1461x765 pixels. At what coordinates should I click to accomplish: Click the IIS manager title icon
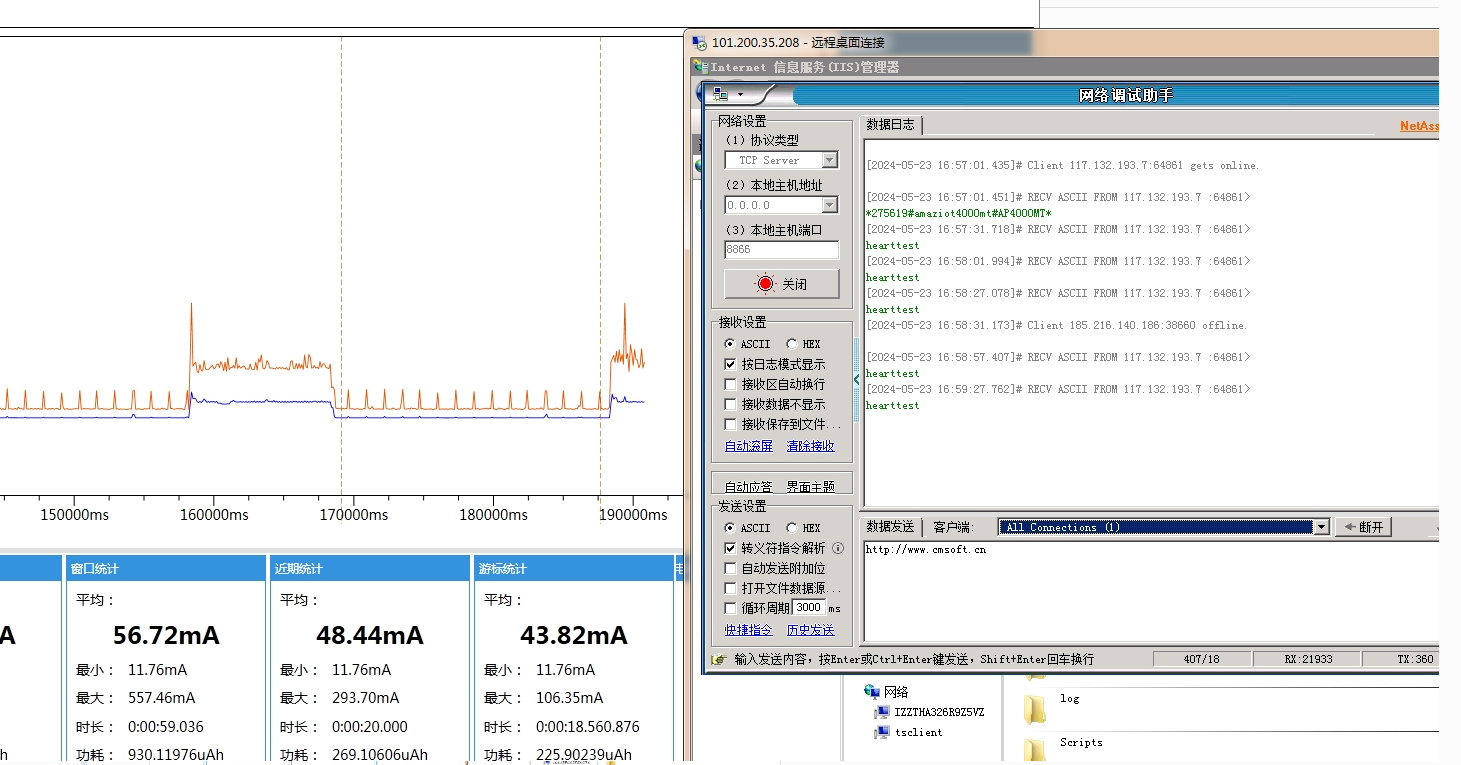pos(700,67)
